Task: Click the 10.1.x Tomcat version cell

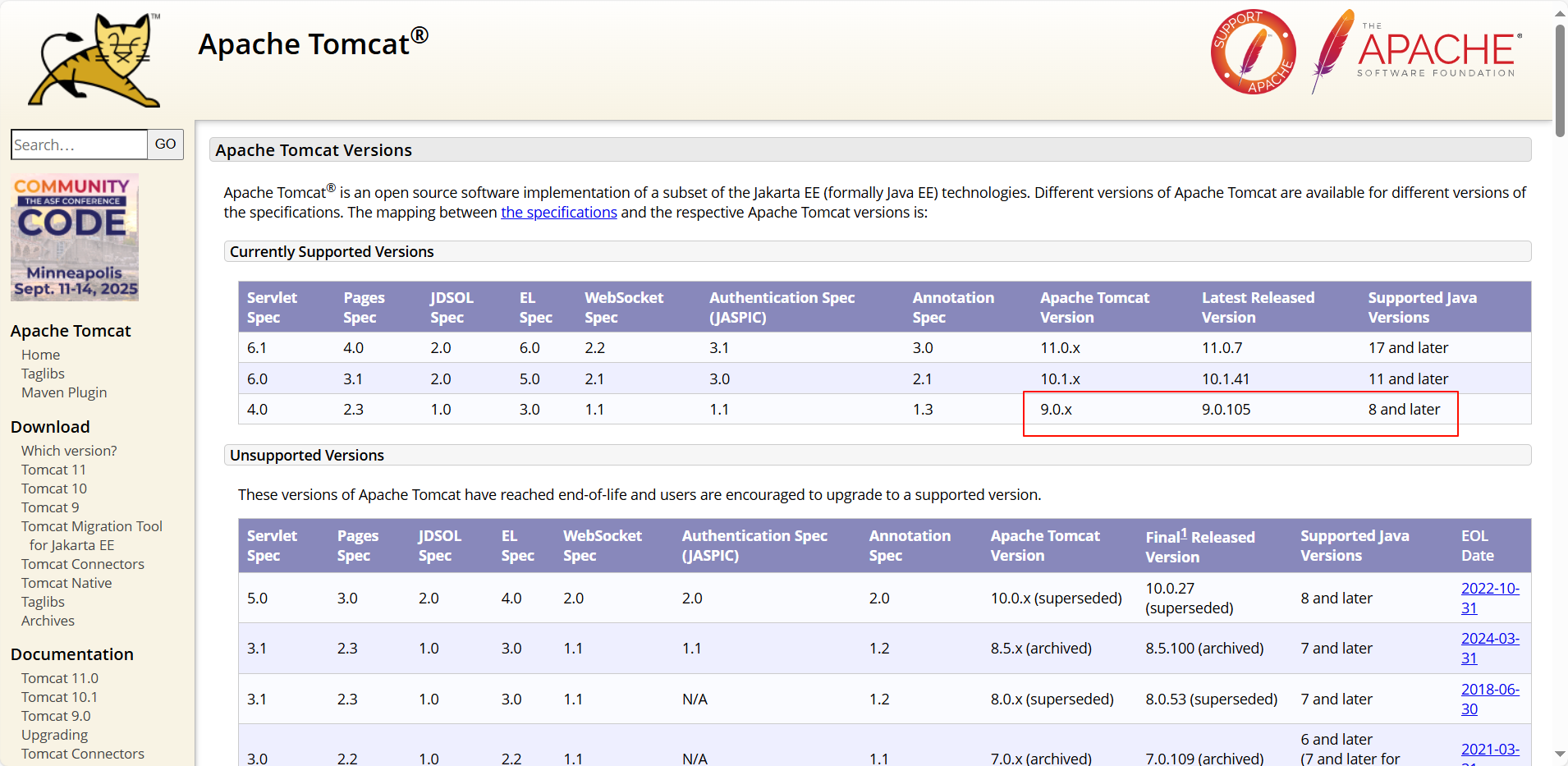Action: pyautogui.click(x=1060, y=379)
